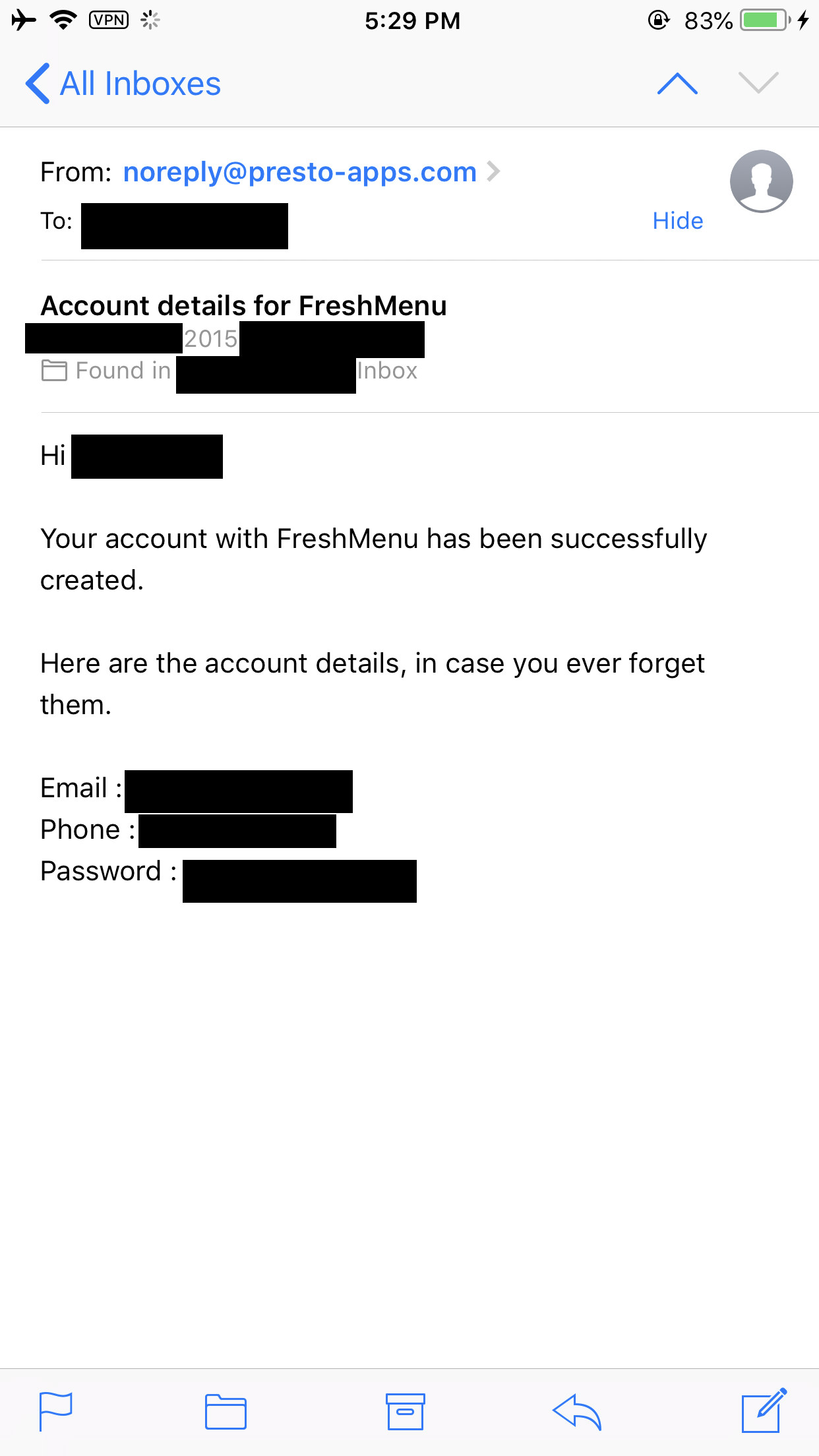Image resolution: width=819 pixels, height=1456 pixels.
Task: Archive this email with the box icon
Action: pos(405,1411)
